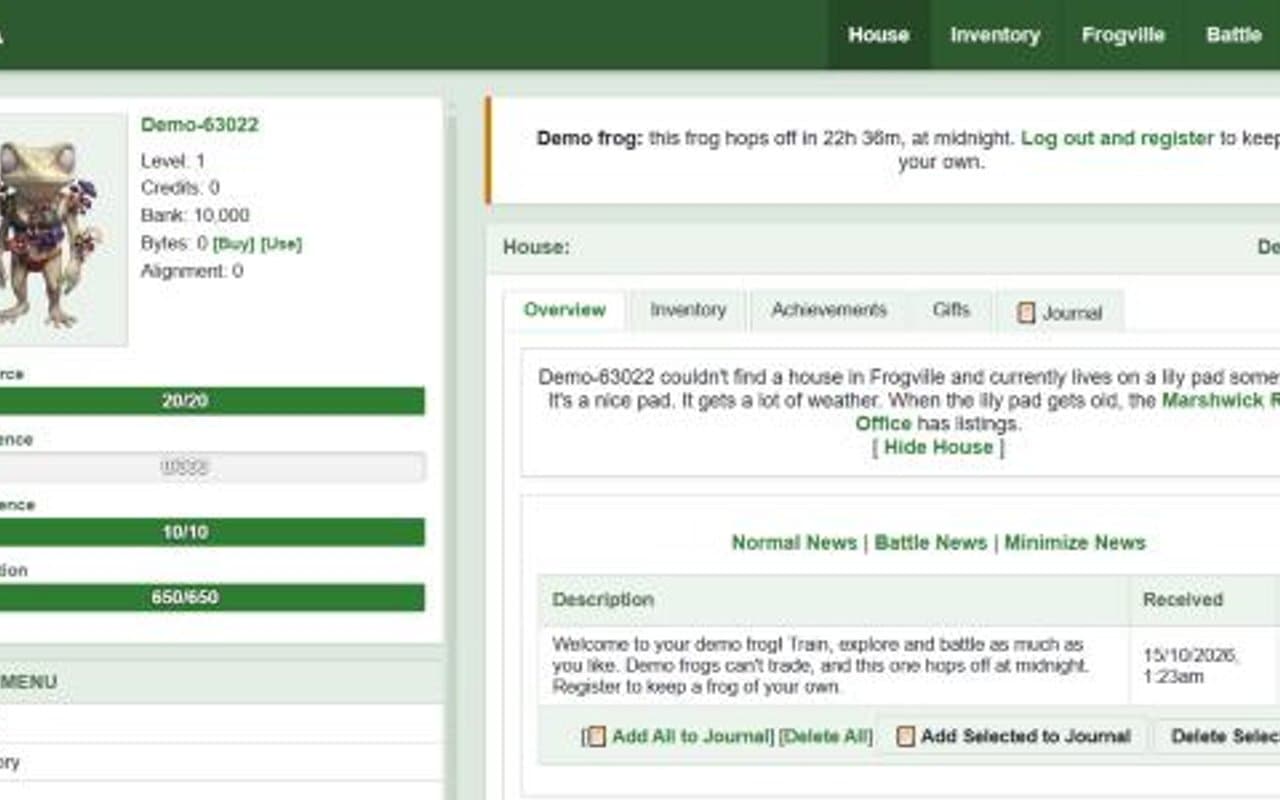Click the 'Alignment: 0' stat line
Screen dimensions: 1280x800
click(x=192, y=271)
